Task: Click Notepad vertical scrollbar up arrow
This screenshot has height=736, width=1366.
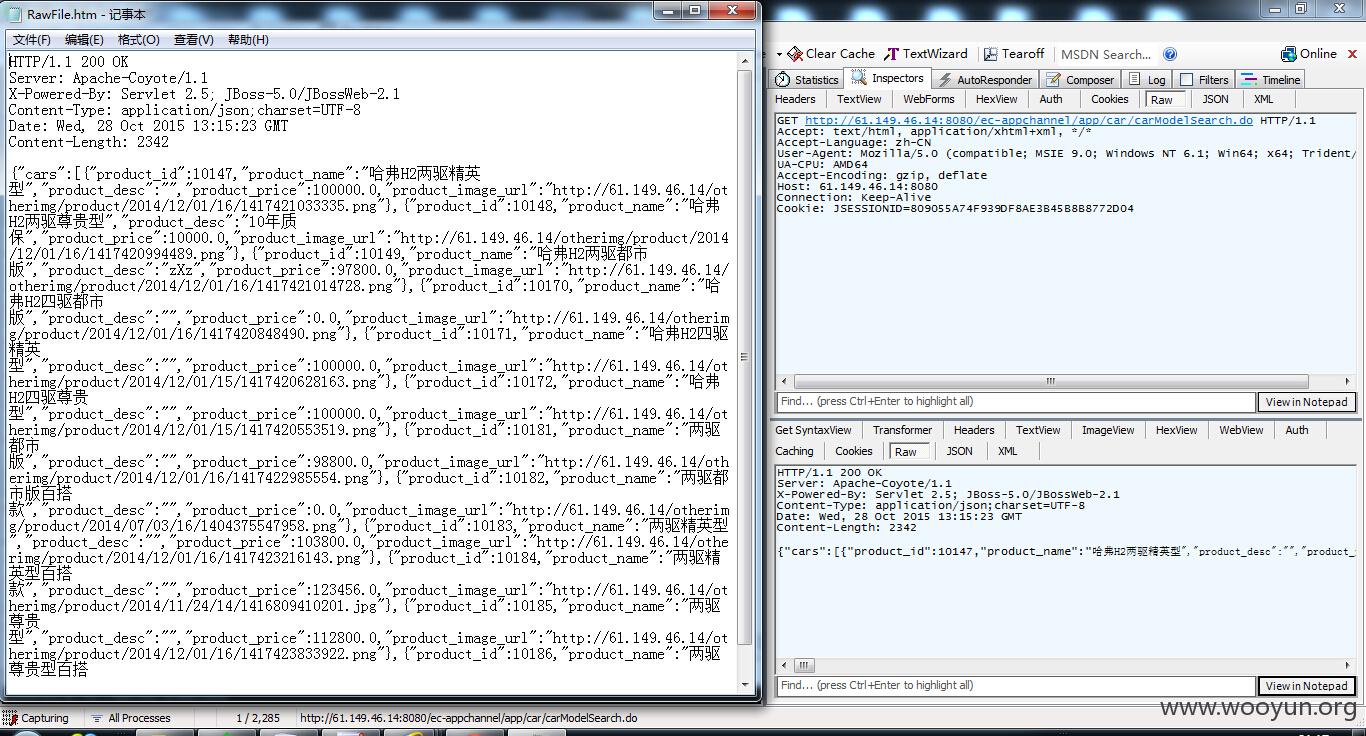Action: (745, 61)
